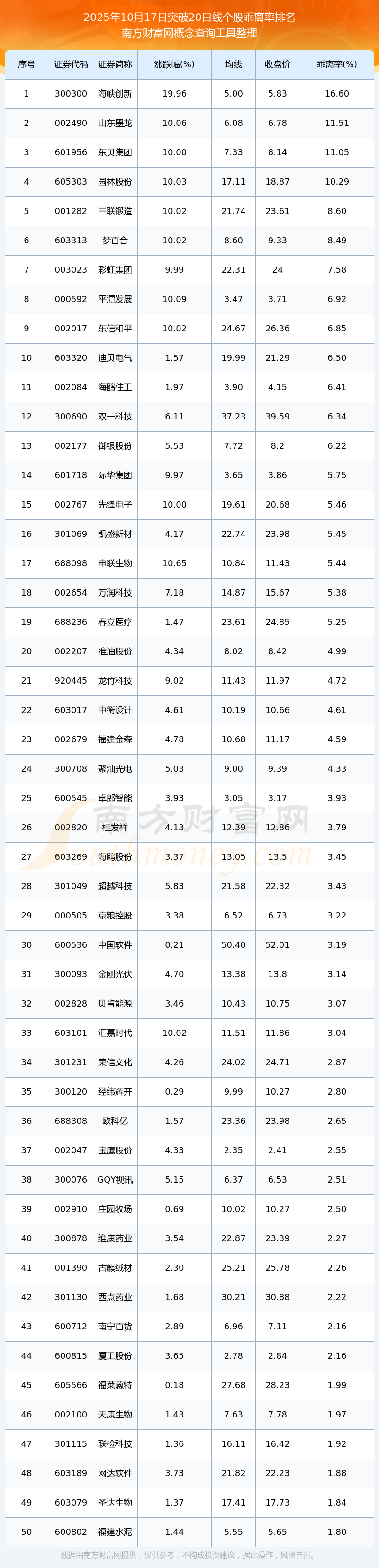Select stock name 准油股份

pyautogui.click(x=115, y=651)
